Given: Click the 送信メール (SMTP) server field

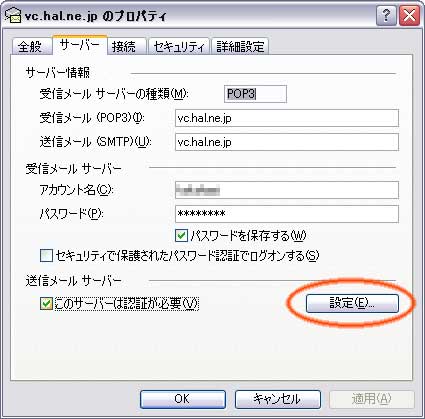Looking at the screenshot, I should click(287, 142).
